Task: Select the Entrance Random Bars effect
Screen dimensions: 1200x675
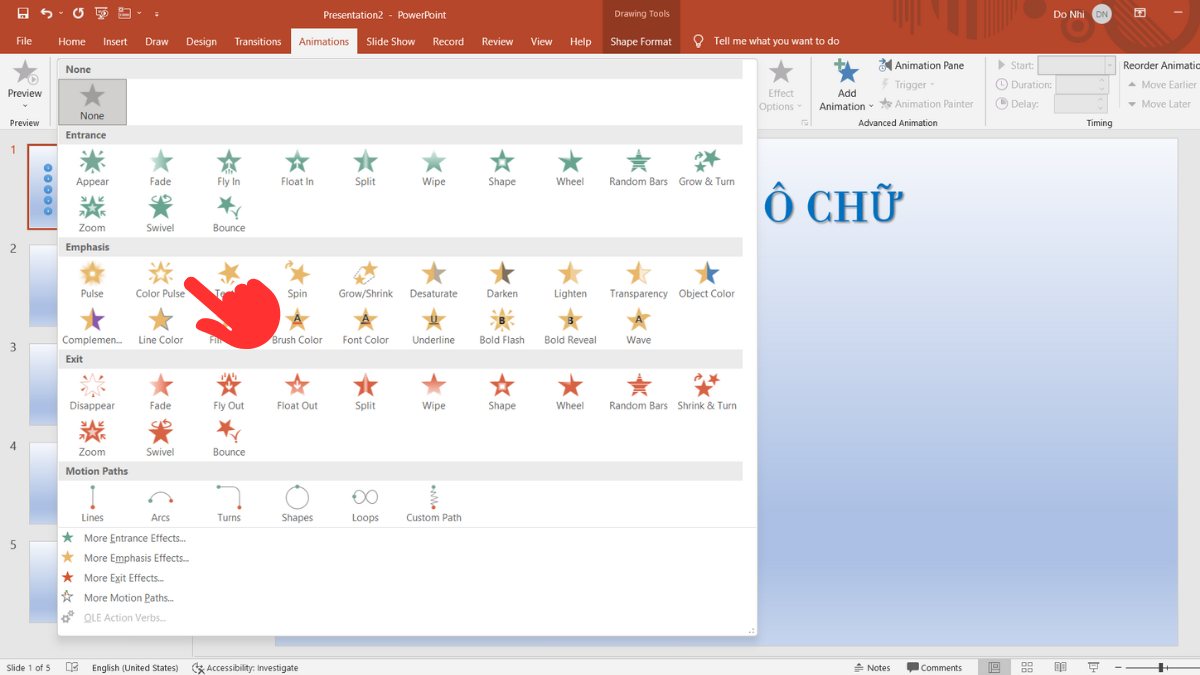Action: pyautogui.click(x=638, y=168)
